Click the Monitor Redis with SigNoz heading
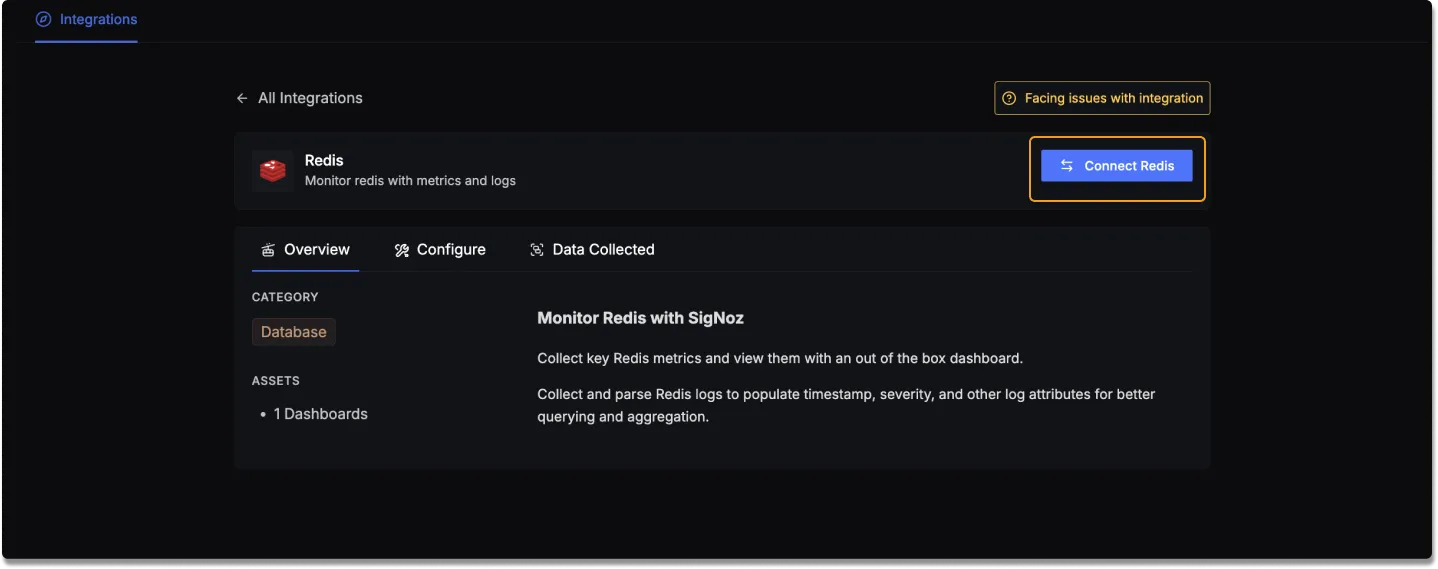The width and height of the screenshot is (1438, 569). pos(640,318)
